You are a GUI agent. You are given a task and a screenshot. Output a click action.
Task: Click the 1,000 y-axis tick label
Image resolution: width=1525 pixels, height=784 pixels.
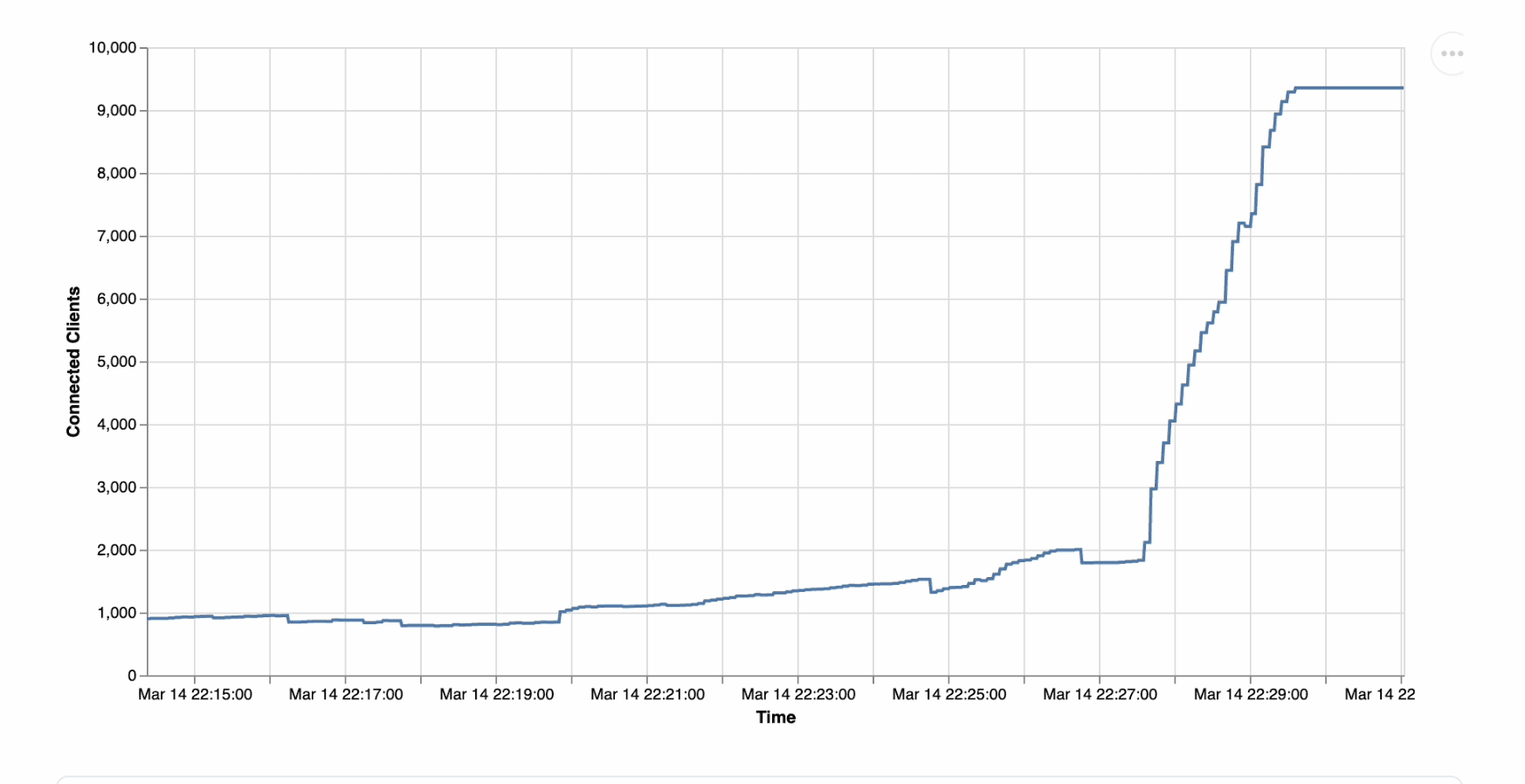116,613
